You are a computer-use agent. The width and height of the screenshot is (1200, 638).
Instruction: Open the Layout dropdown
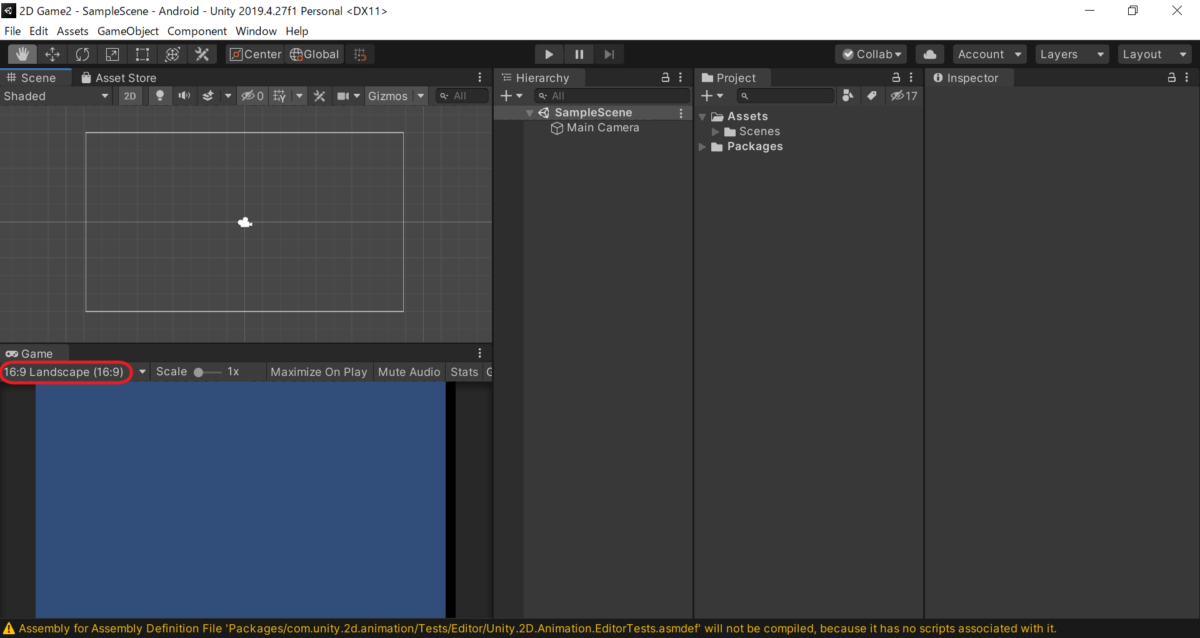1154,54
